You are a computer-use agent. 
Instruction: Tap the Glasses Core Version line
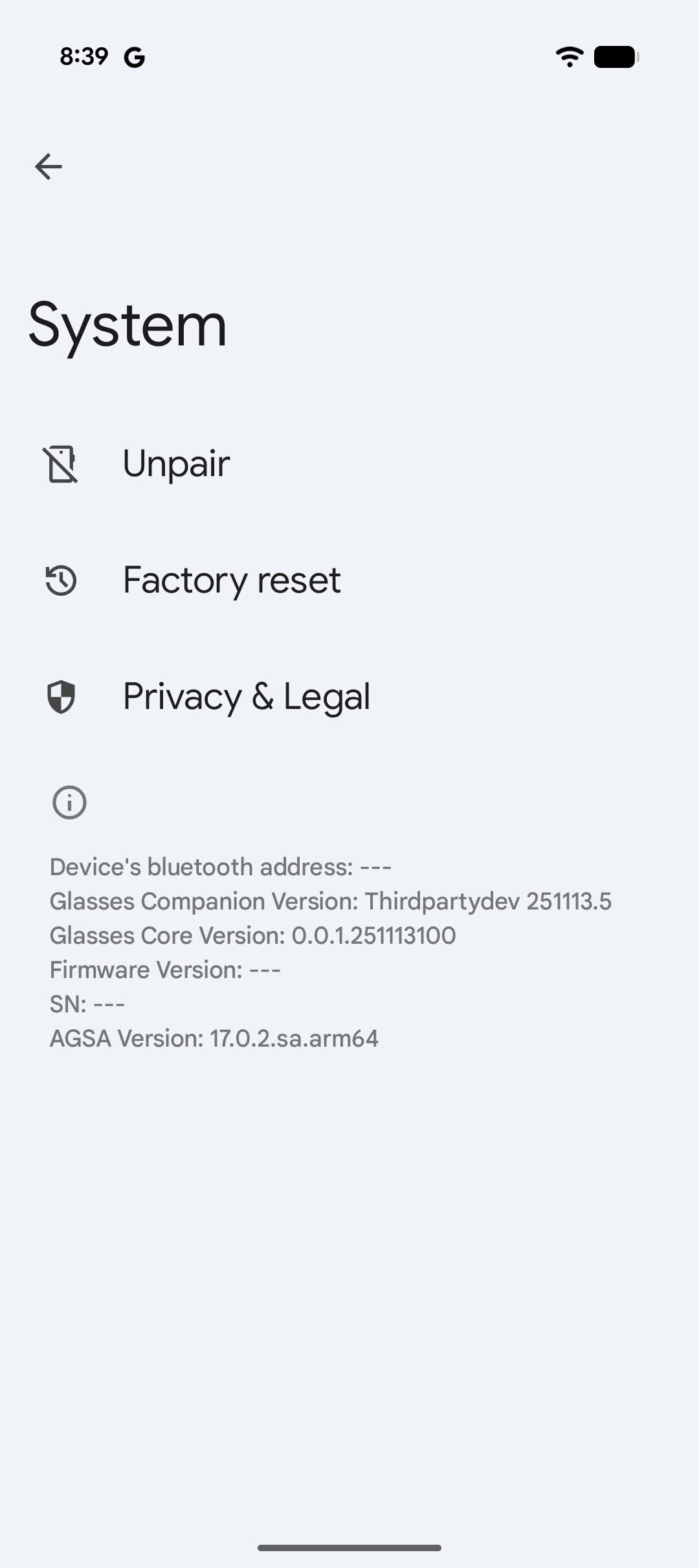[x=252, y=935]
